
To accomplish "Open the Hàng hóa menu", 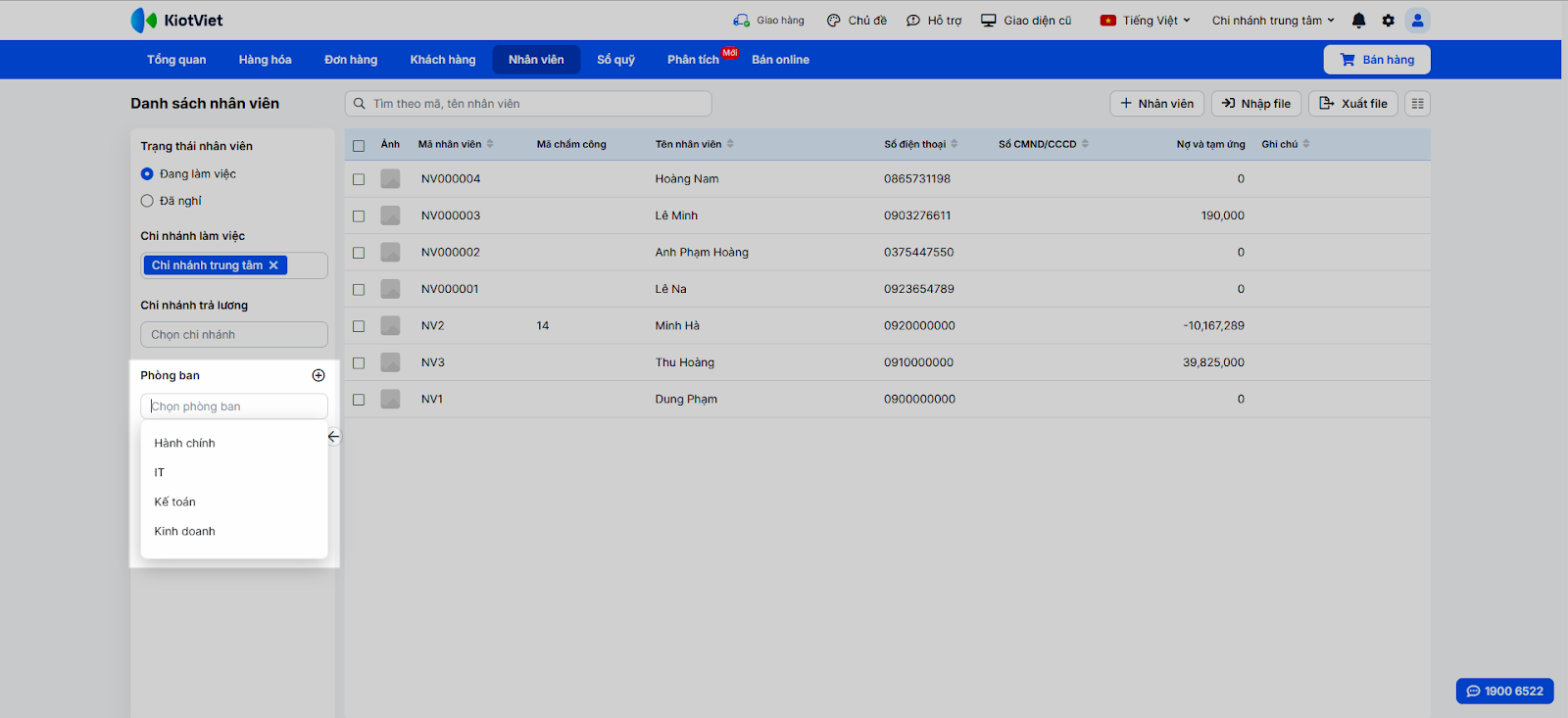I will coord(265,60).
